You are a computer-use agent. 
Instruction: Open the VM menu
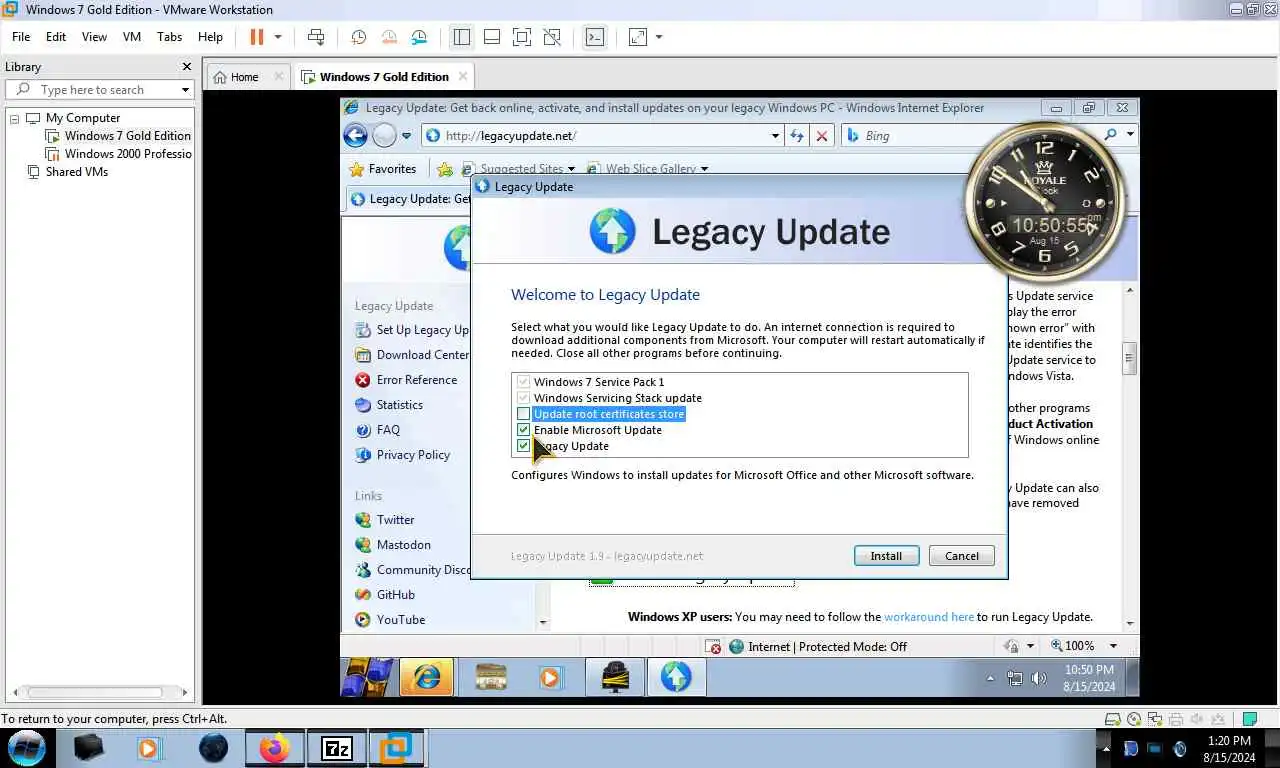coord(132,36)
